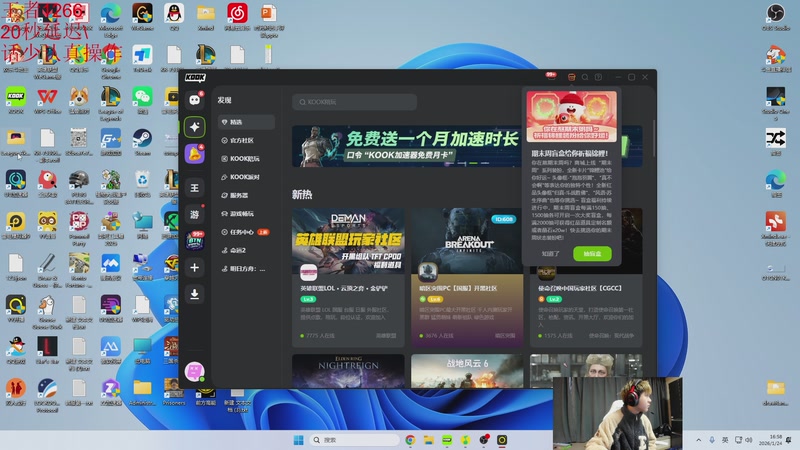Open KOOK direct messages robot icon
This screenshot has width=800, height=450.
(x=194, y=100)
